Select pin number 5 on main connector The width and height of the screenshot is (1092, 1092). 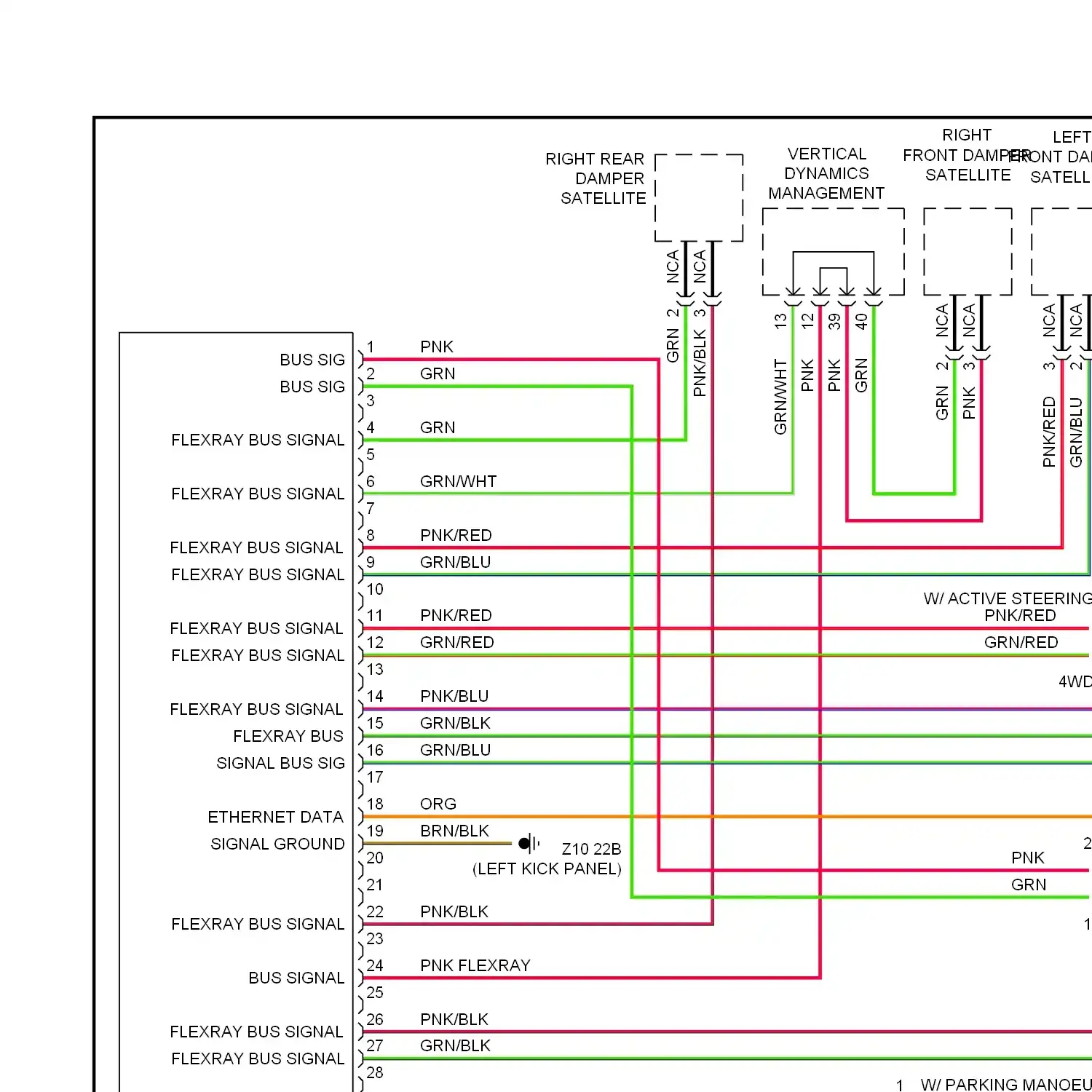(371, 454)
